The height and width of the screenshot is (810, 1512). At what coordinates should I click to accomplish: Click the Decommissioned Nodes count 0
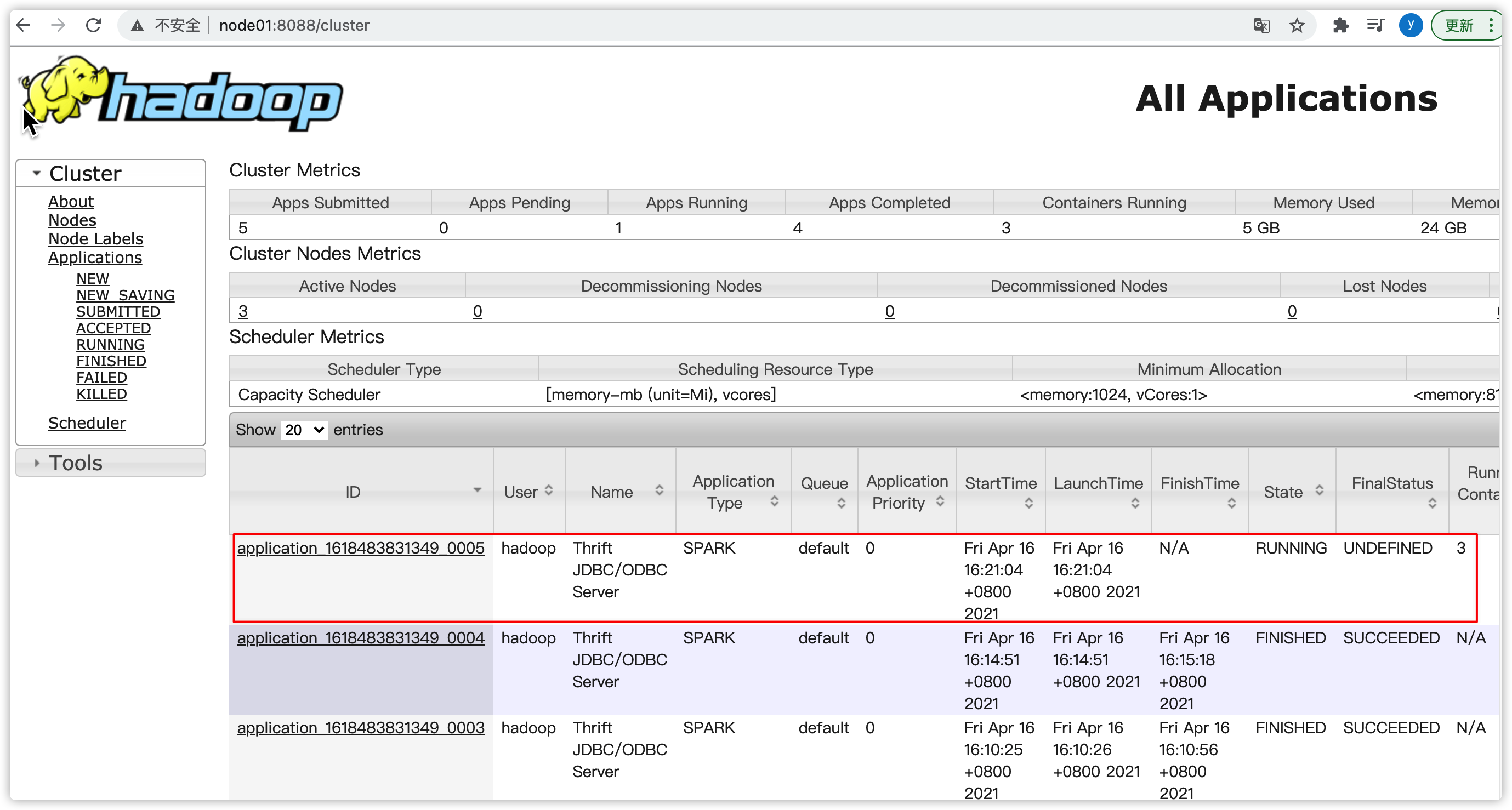pyautogui.click(x=890, y=311)
